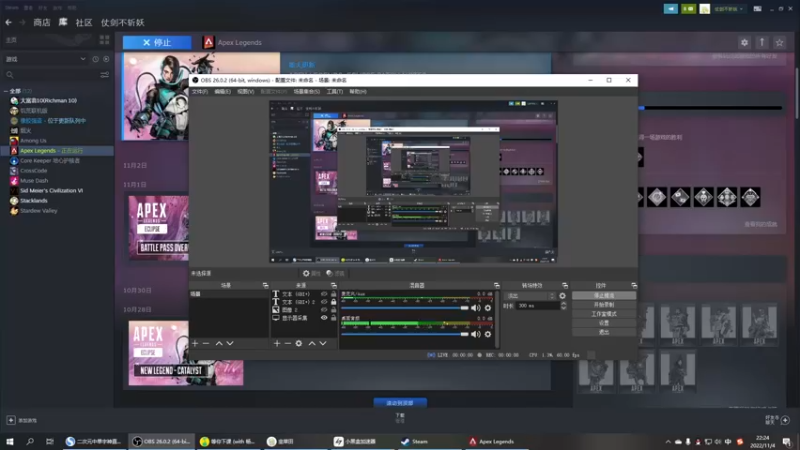Open settings gear for the first mixer channel
Image resolution: width=800 pixels, height=450 pixels.
pos(488,308)
